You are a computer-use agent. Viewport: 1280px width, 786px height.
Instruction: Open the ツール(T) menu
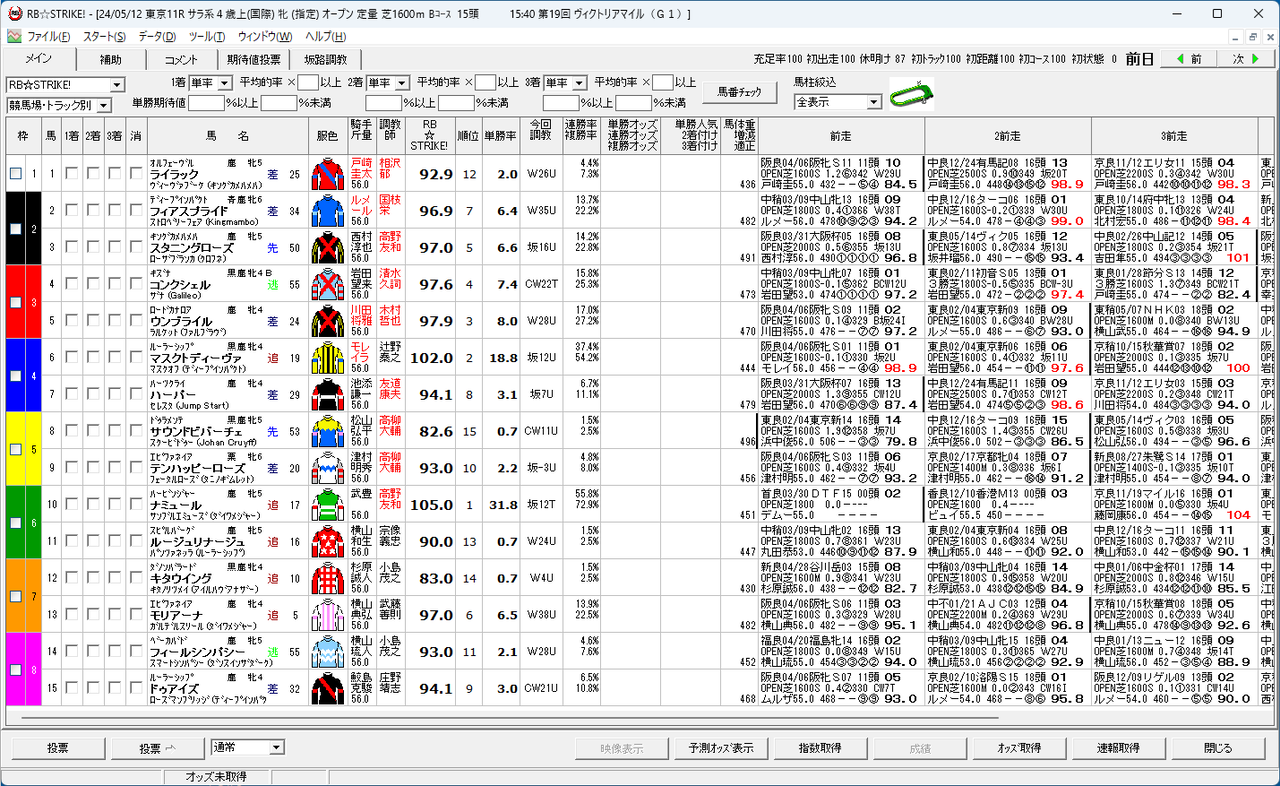(x=207, y=37)
